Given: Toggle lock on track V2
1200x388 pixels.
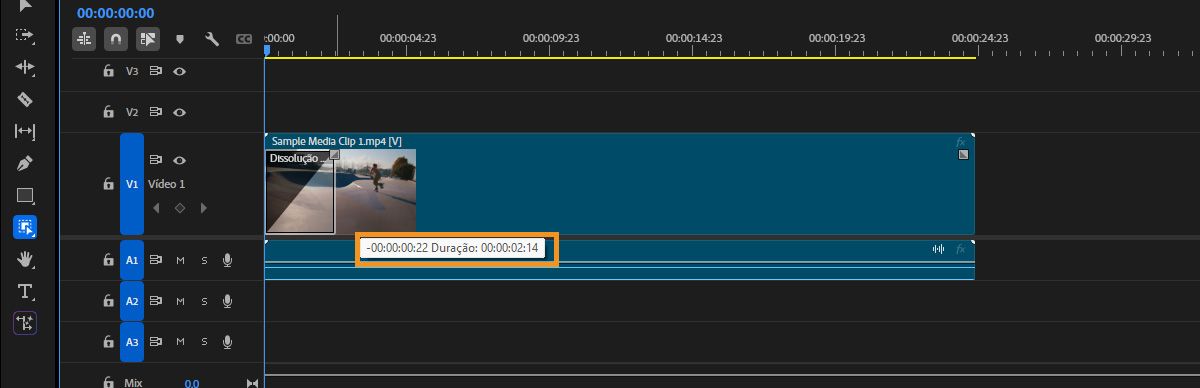Looking at the screenshot, I should pos(108,112).
